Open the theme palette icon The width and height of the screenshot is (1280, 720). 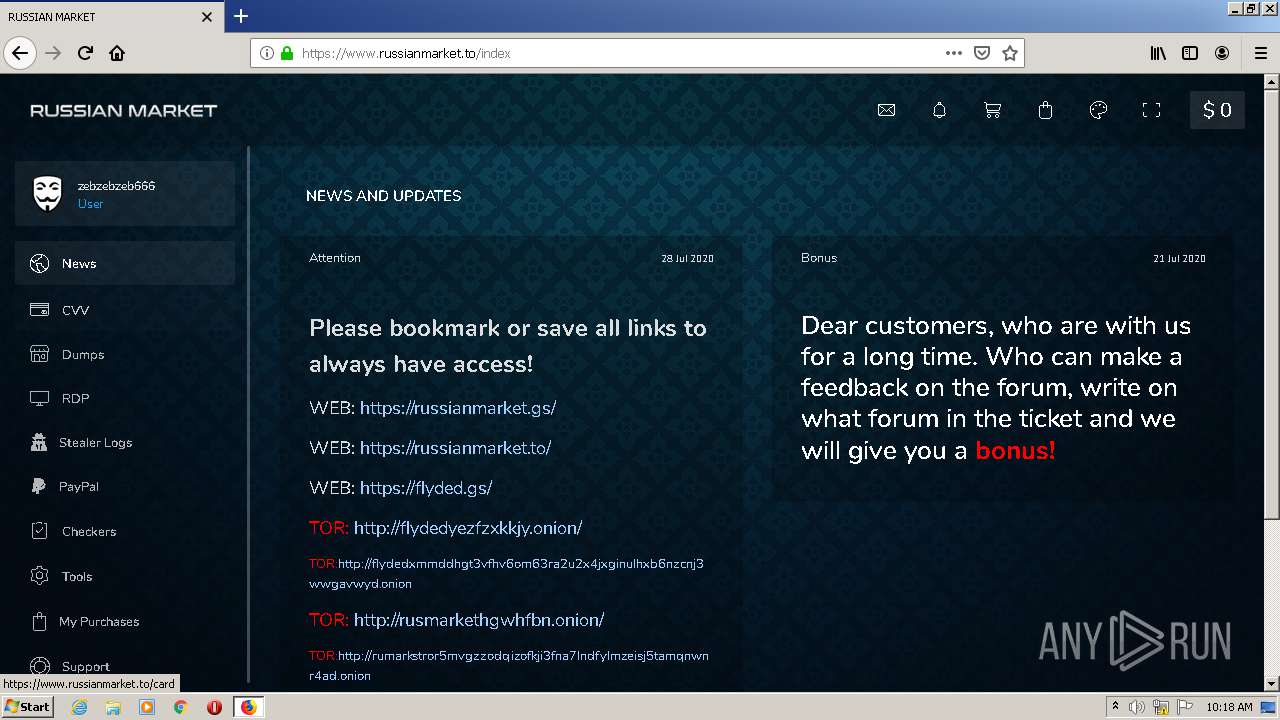1098,110
